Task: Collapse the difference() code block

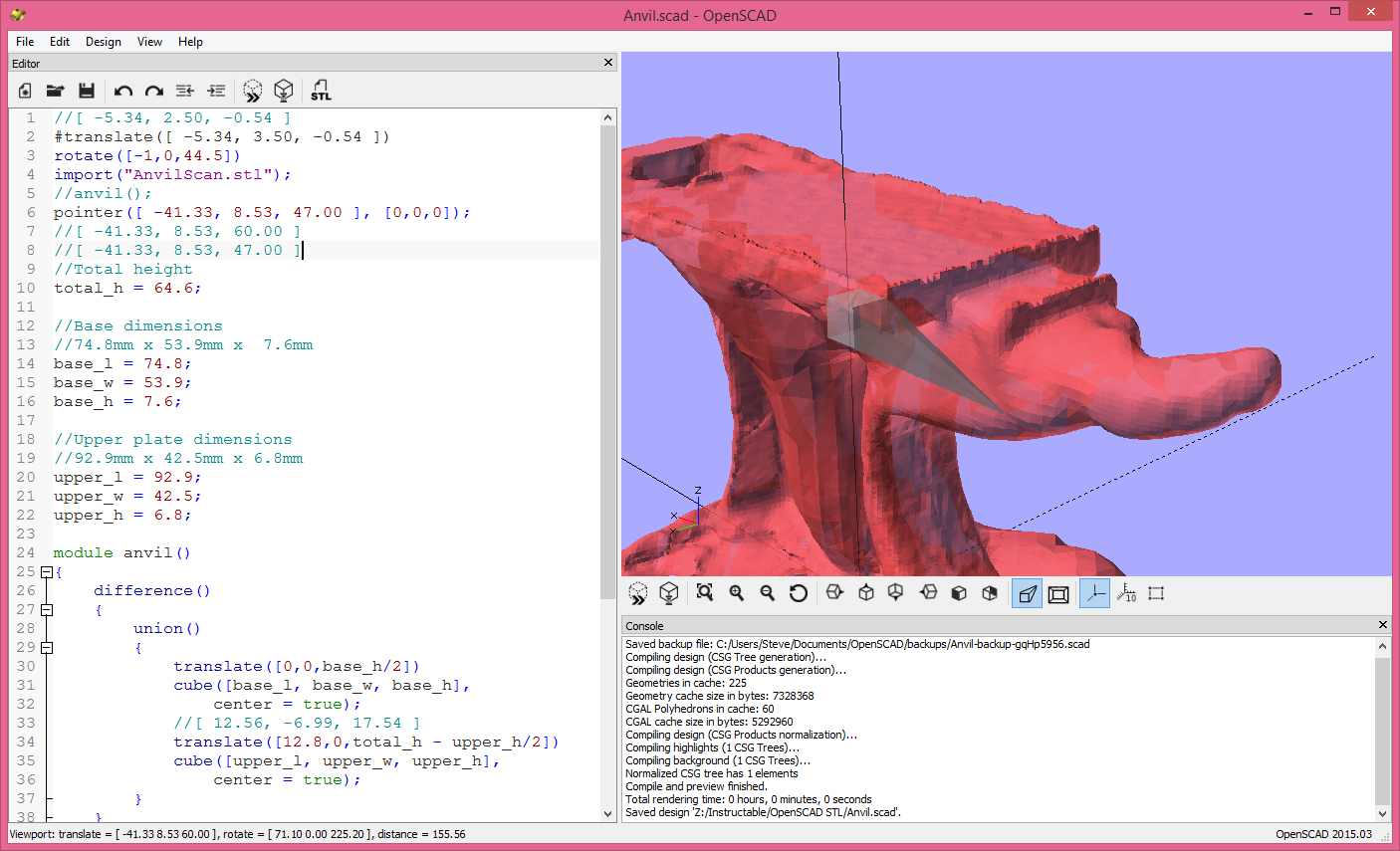Action: coord(47,609)
